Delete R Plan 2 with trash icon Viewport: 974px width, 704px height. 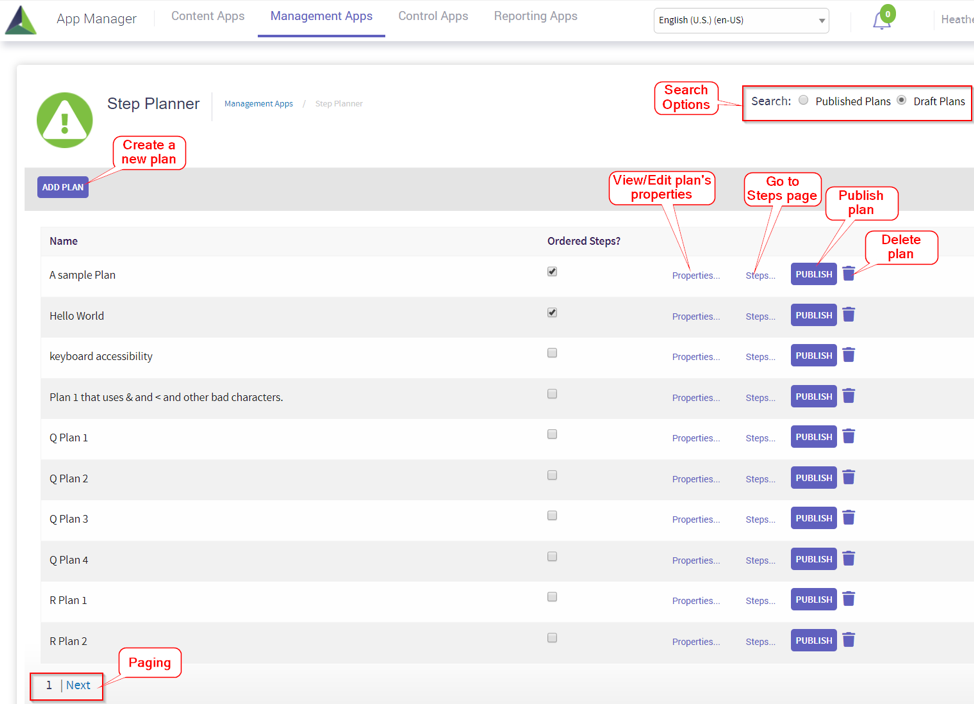click(x=848, y=640)
